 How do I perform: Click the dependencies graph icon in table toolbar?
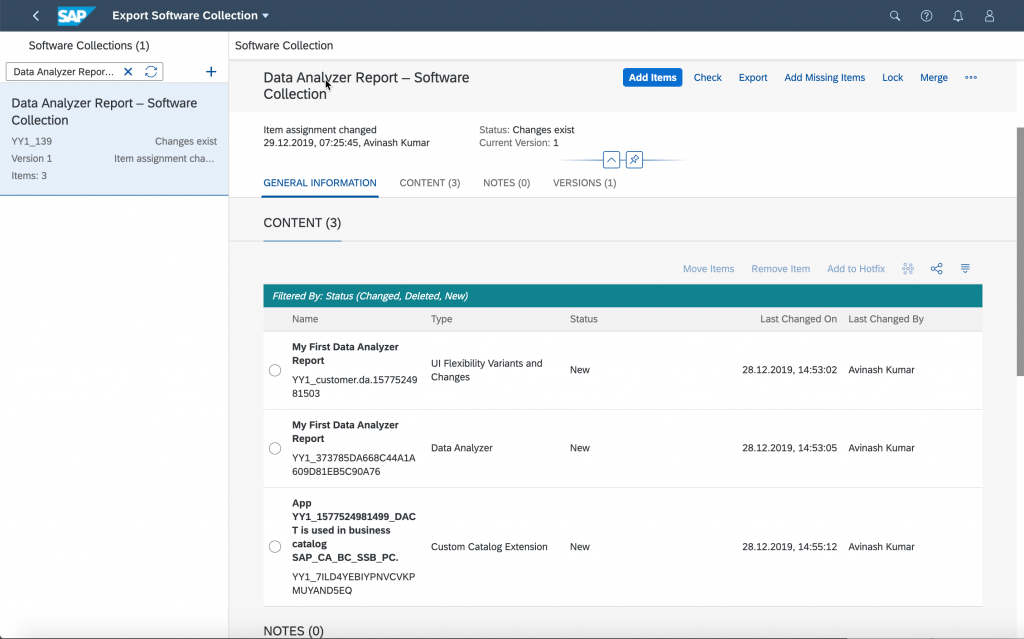908,269
